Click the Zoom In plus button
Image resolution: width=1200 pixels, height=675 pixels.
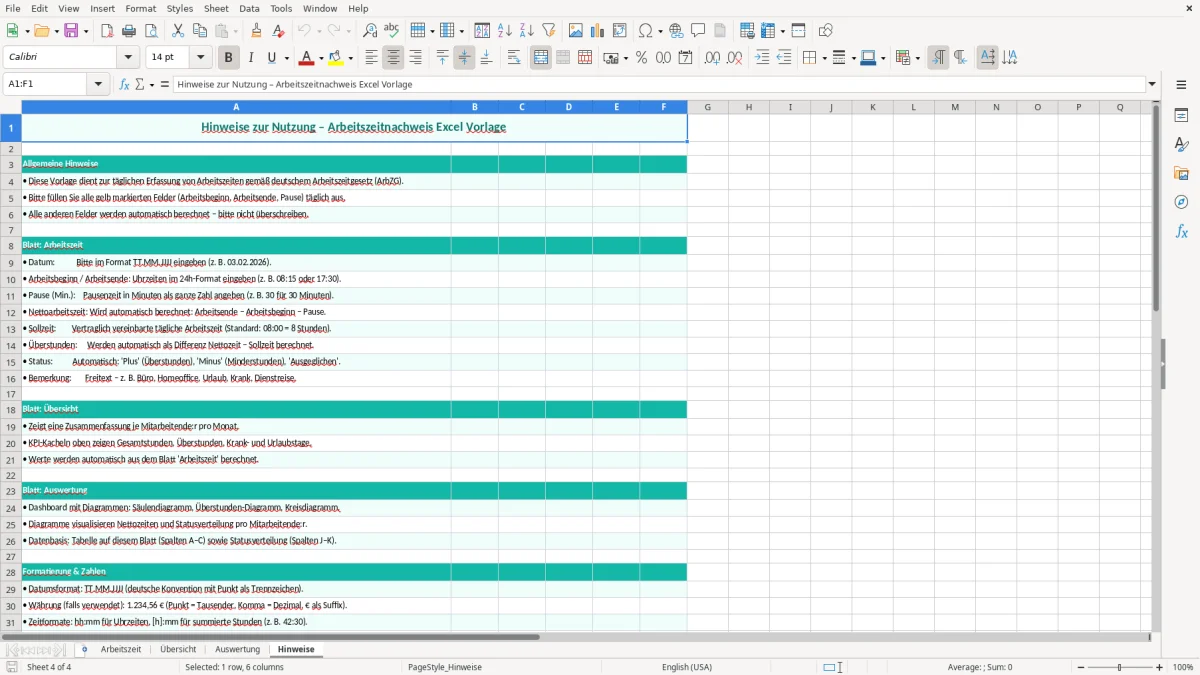[1160, 667]
